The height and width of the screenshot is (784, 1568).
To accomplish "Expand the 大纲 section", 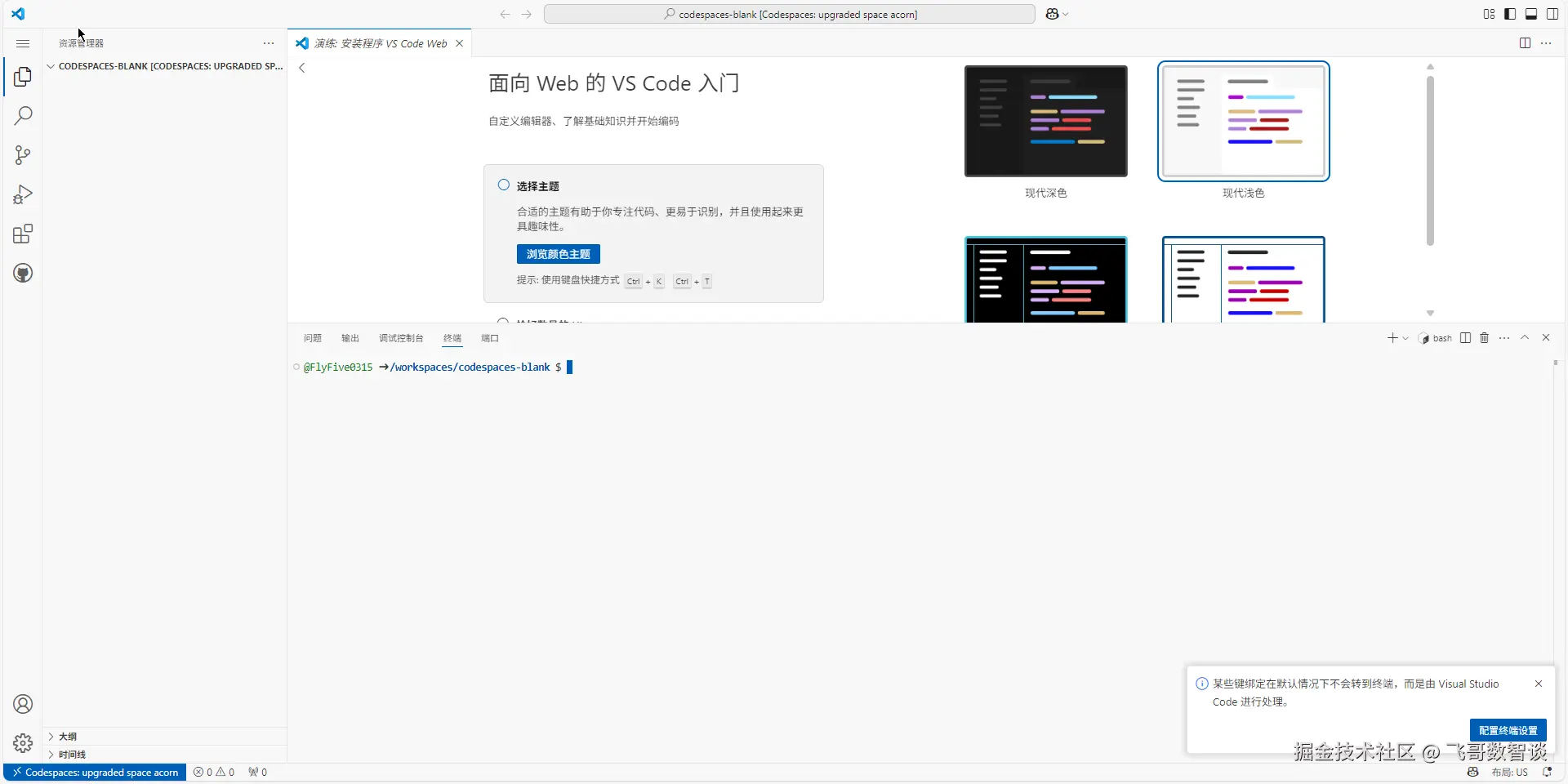I will pyautogui.click(x=164, y=737).
